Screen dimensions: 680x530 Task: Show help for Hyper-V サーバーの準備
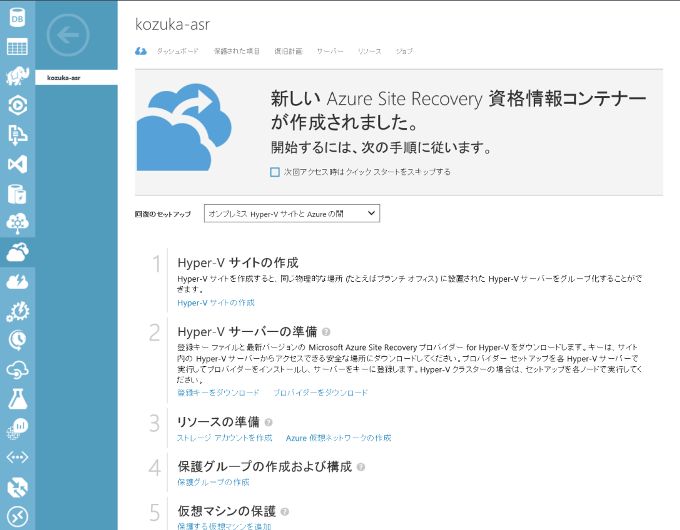pos(326,332)
